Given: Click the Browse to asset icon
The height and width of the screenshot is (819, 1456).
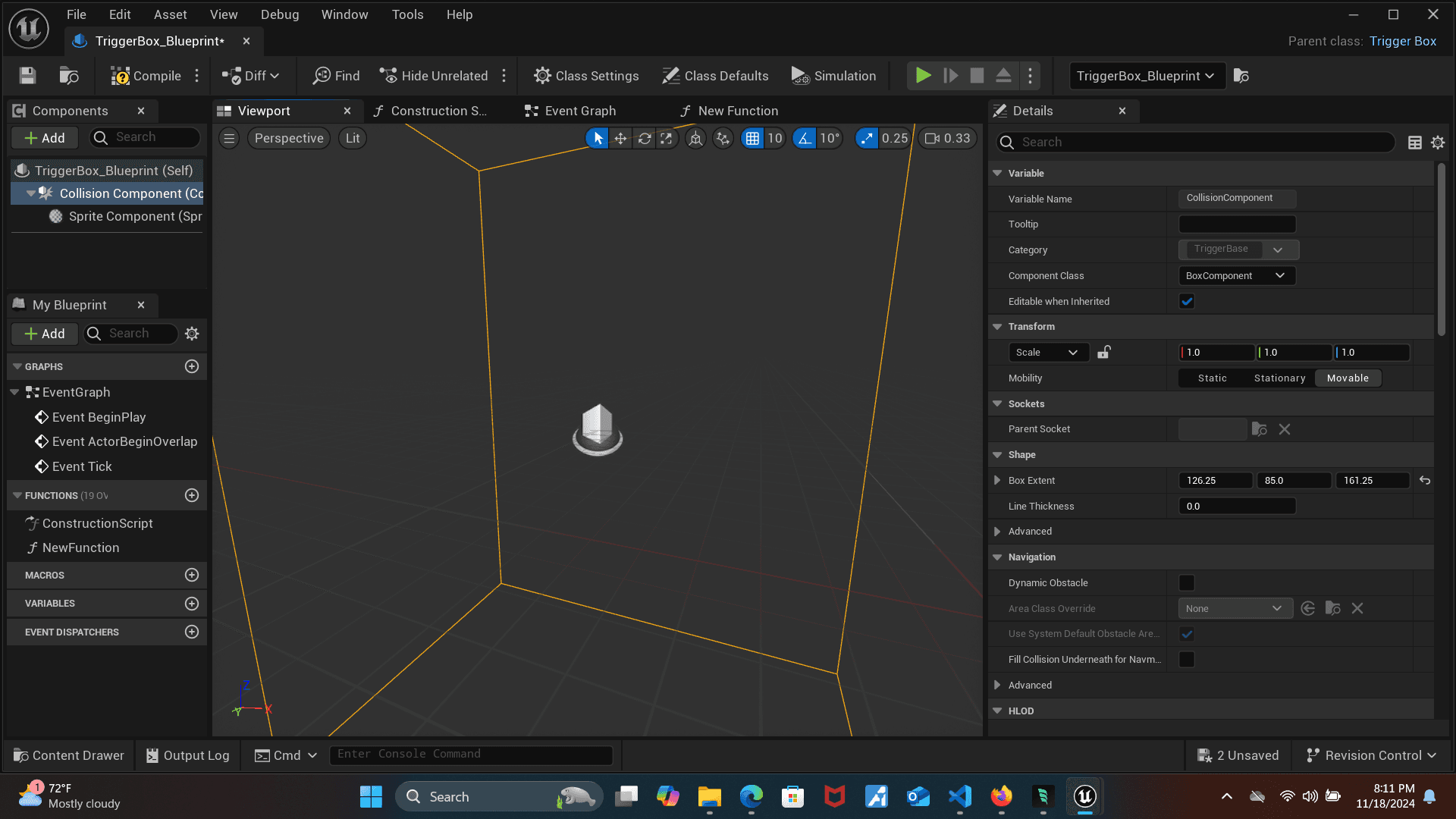Looking at the screenshot, I should pyautogui.click(x=69, y=76).
